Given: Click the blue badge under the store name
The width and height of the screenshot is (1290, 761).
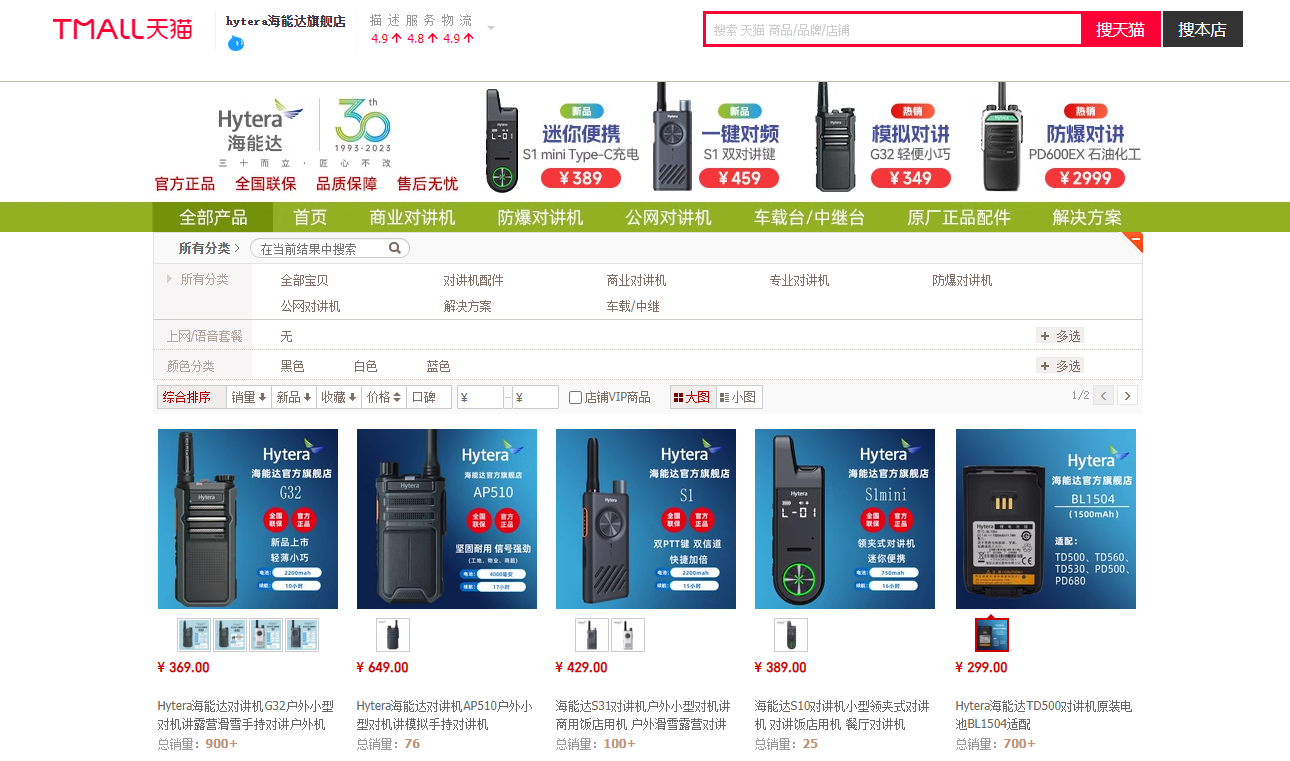Looking at the screenshot, I should pos(235,42).
